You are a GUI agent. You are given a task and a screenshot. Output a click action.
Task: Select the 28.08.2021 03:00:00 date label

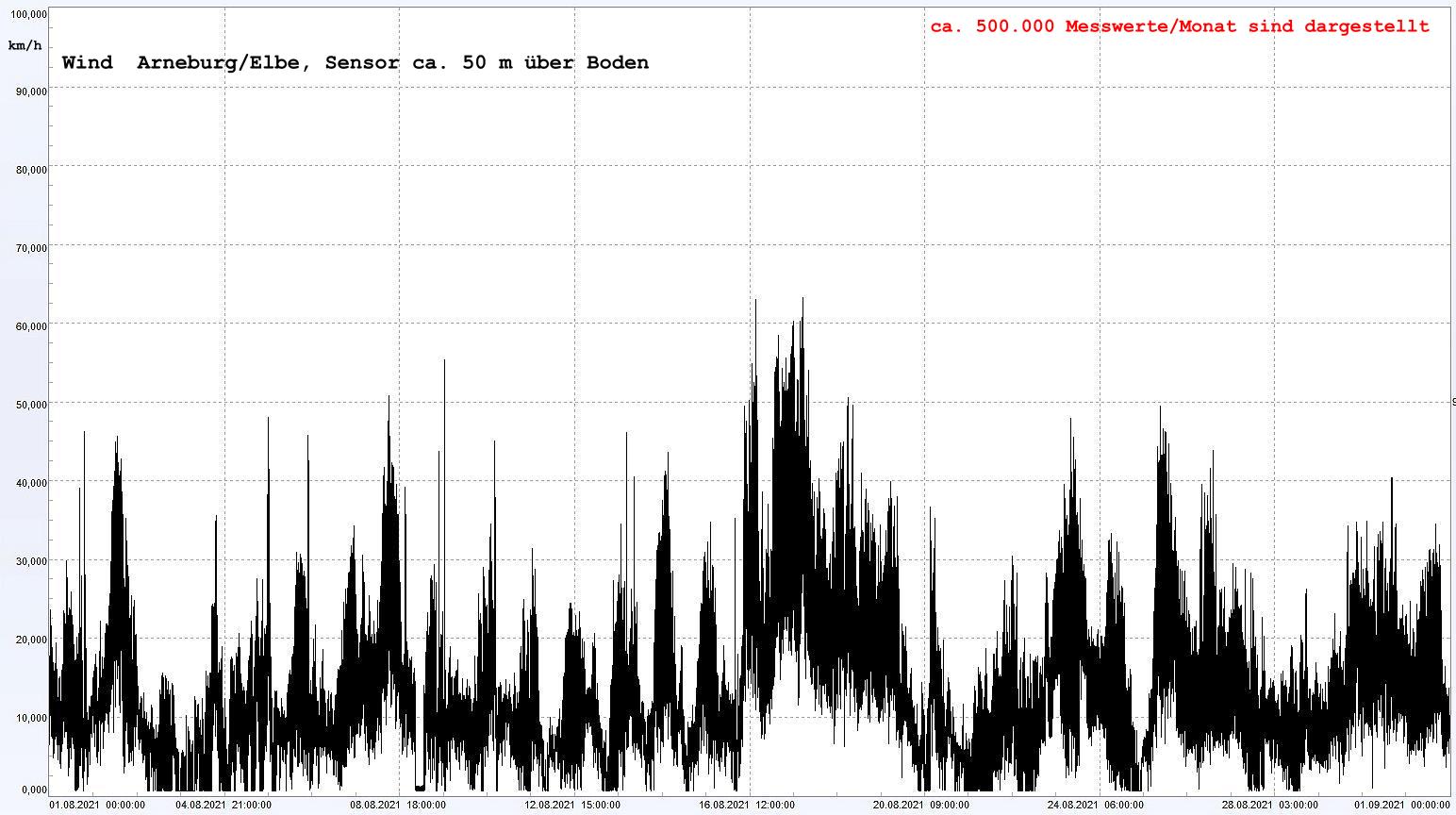pos(1270,805)
